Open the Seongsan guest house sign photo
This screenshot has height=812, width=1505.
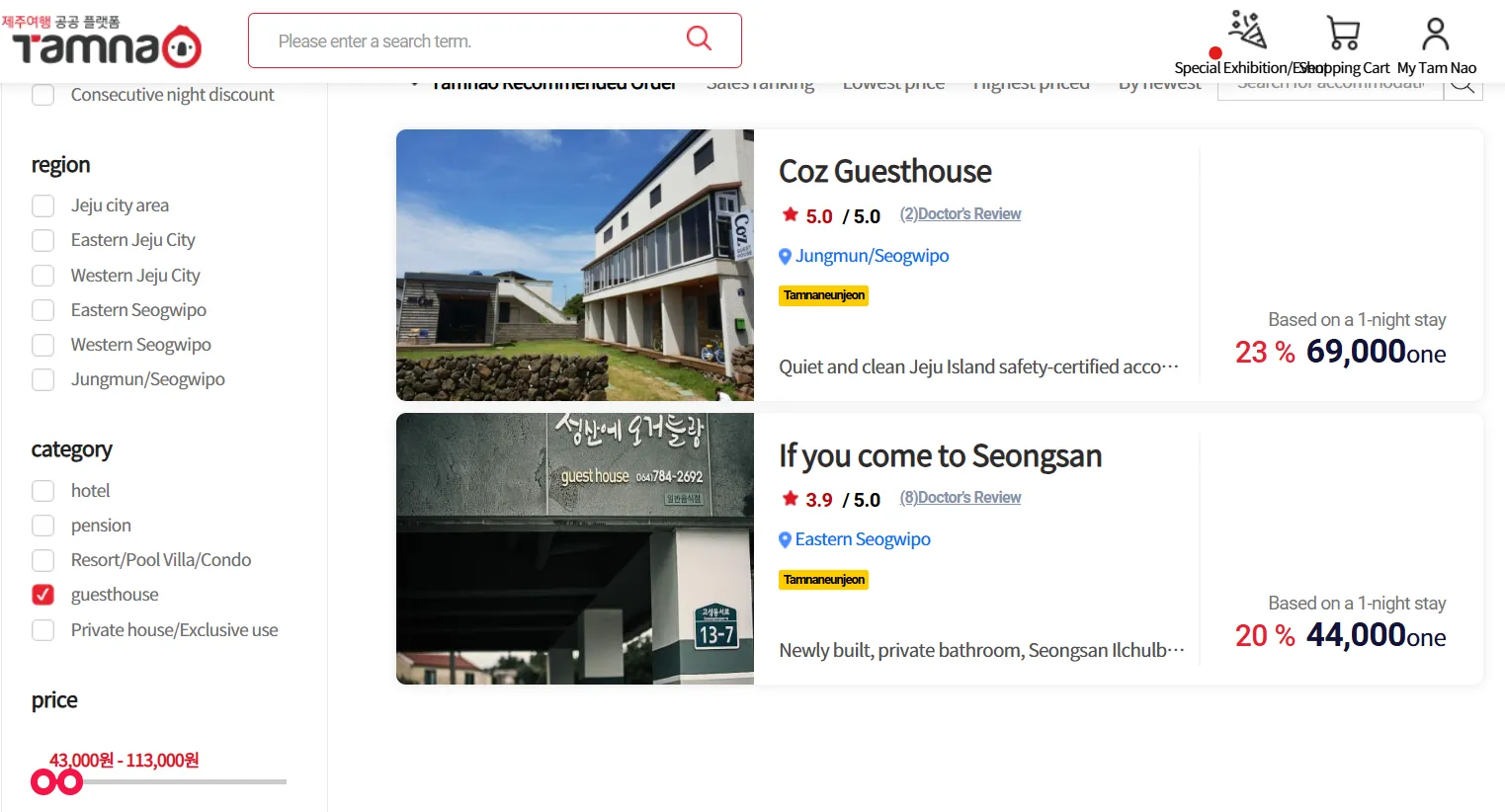coord(575,548)
